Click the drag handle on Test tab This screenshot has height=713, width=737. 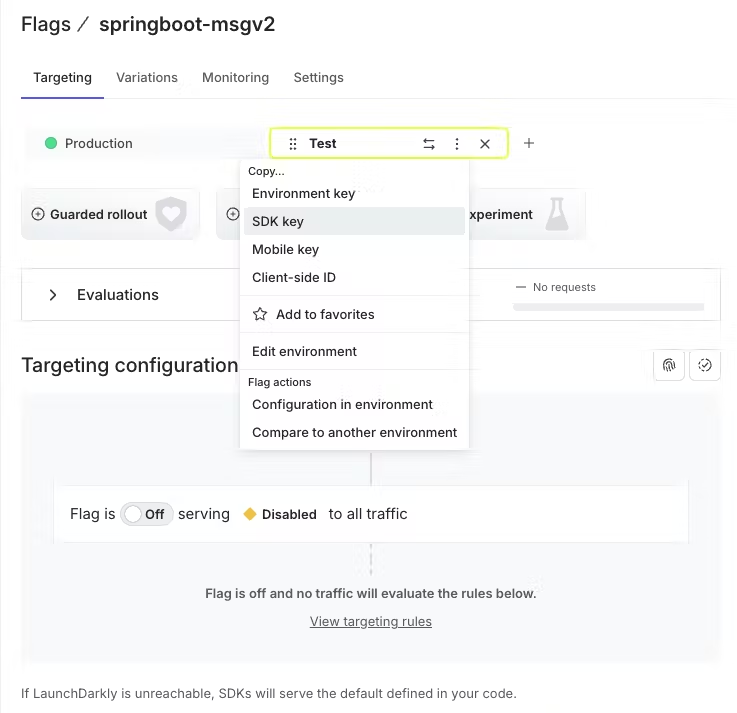pos(293,144)
